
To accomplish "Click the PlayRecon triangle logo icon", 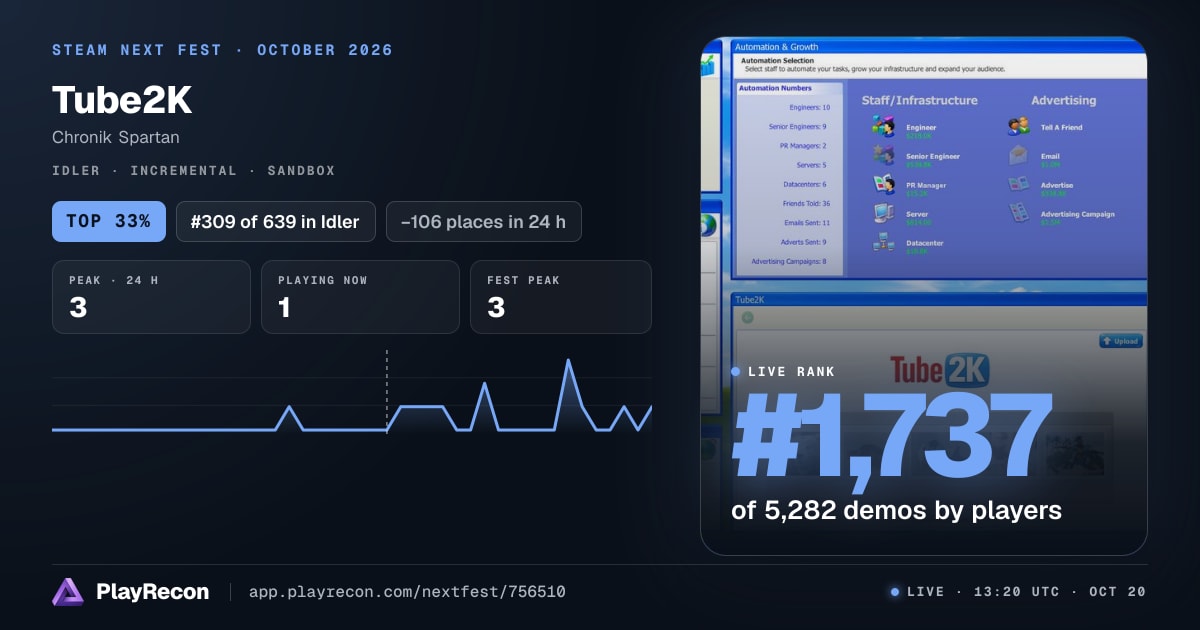I will pyautogui.click(x=68, y=592).
